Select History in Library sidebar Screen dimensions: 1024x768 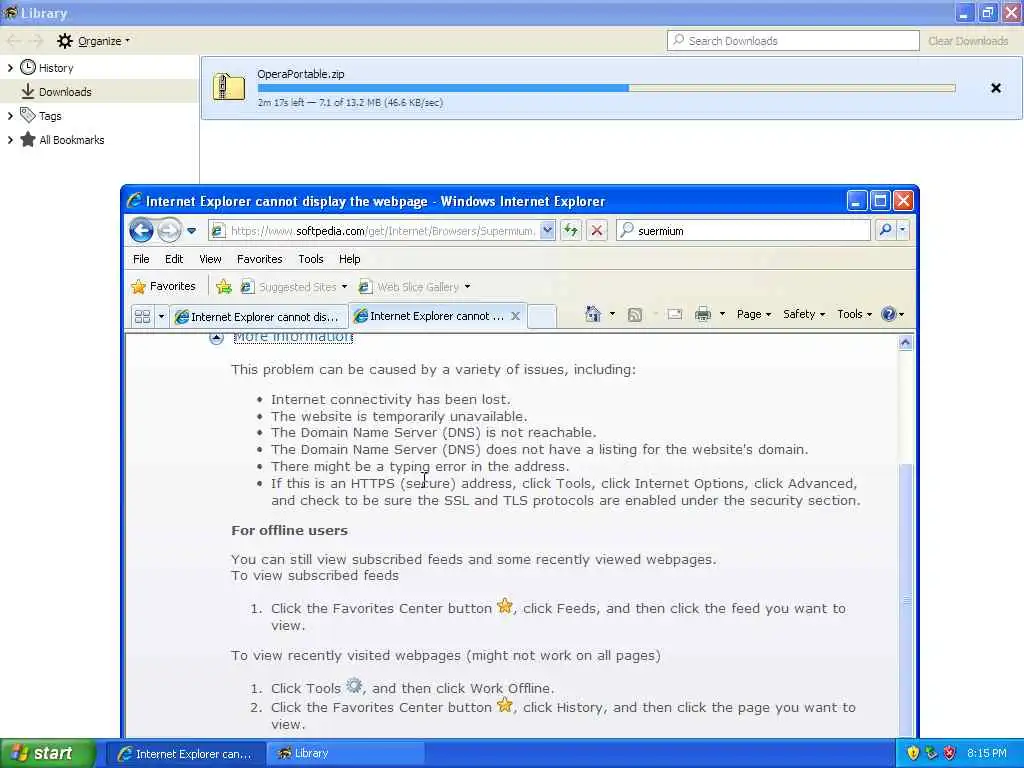(x=56, y=68)
